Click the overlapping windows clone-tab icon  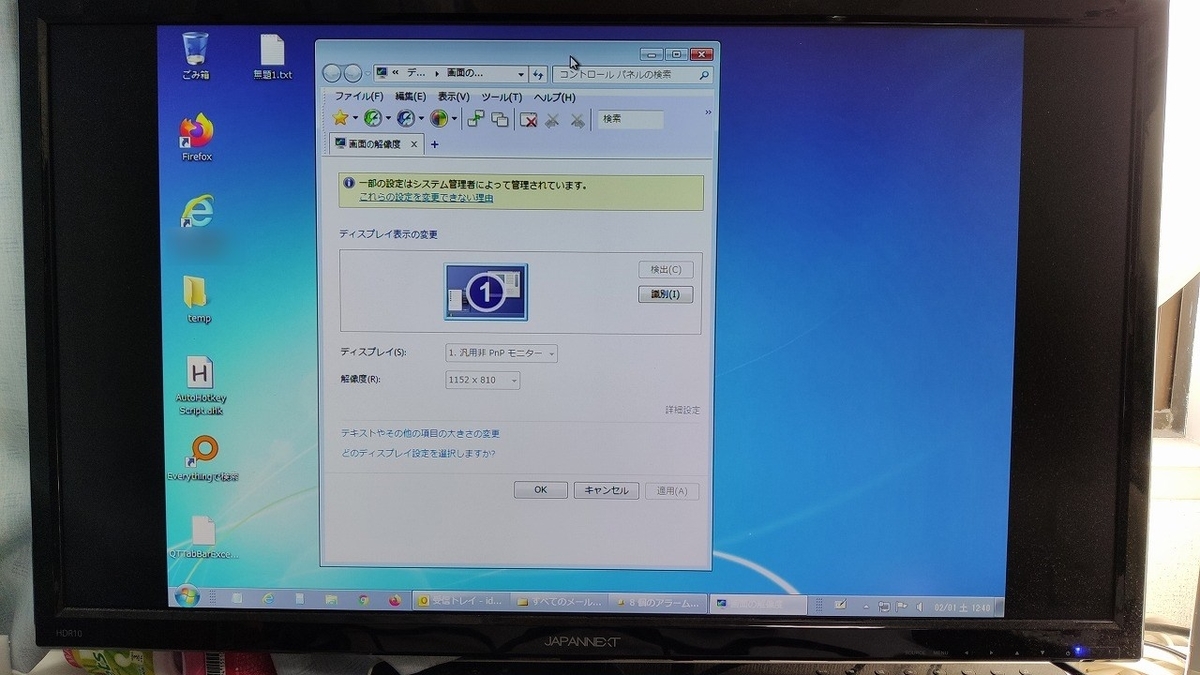click(500, 119)
